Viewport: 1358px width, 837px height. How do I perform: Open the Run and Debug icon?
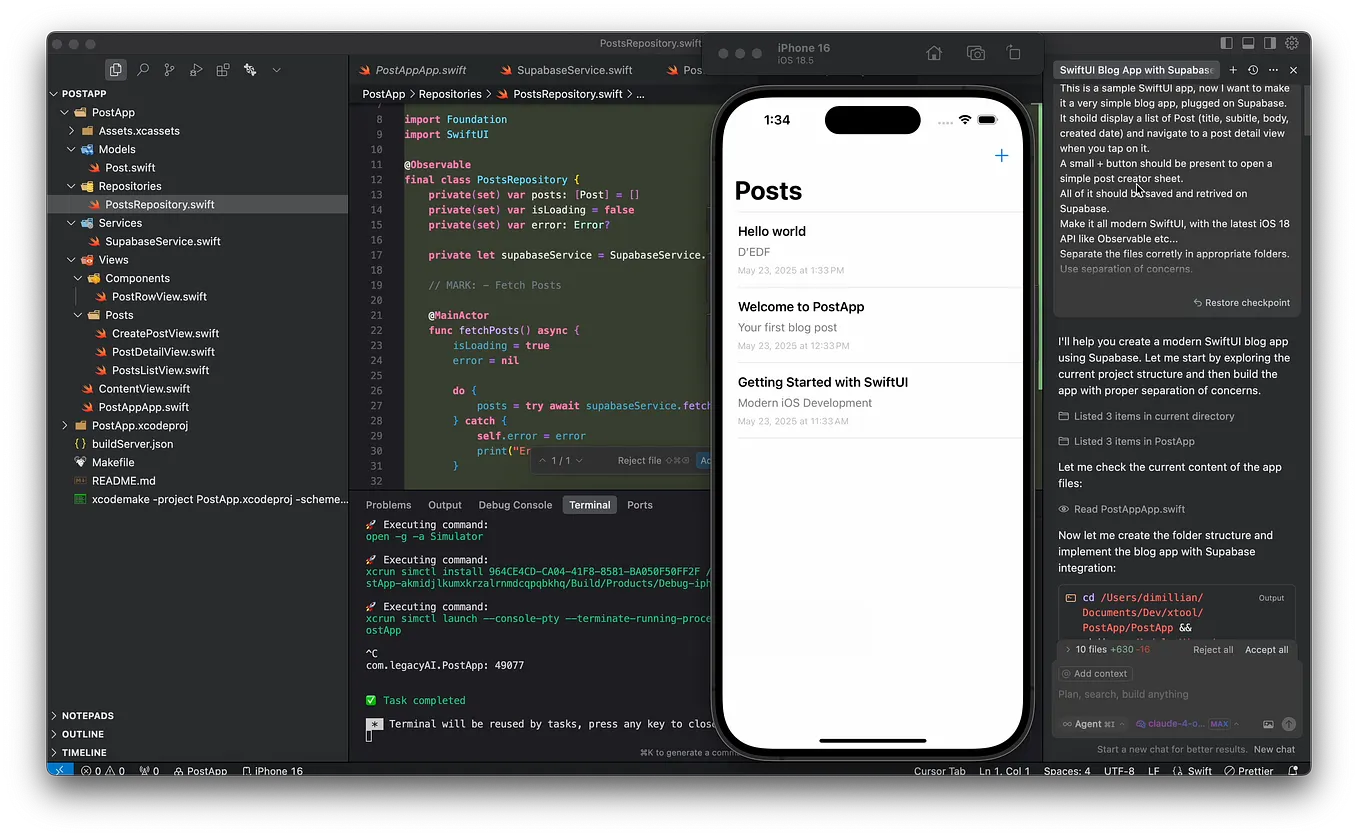point(194,70)
